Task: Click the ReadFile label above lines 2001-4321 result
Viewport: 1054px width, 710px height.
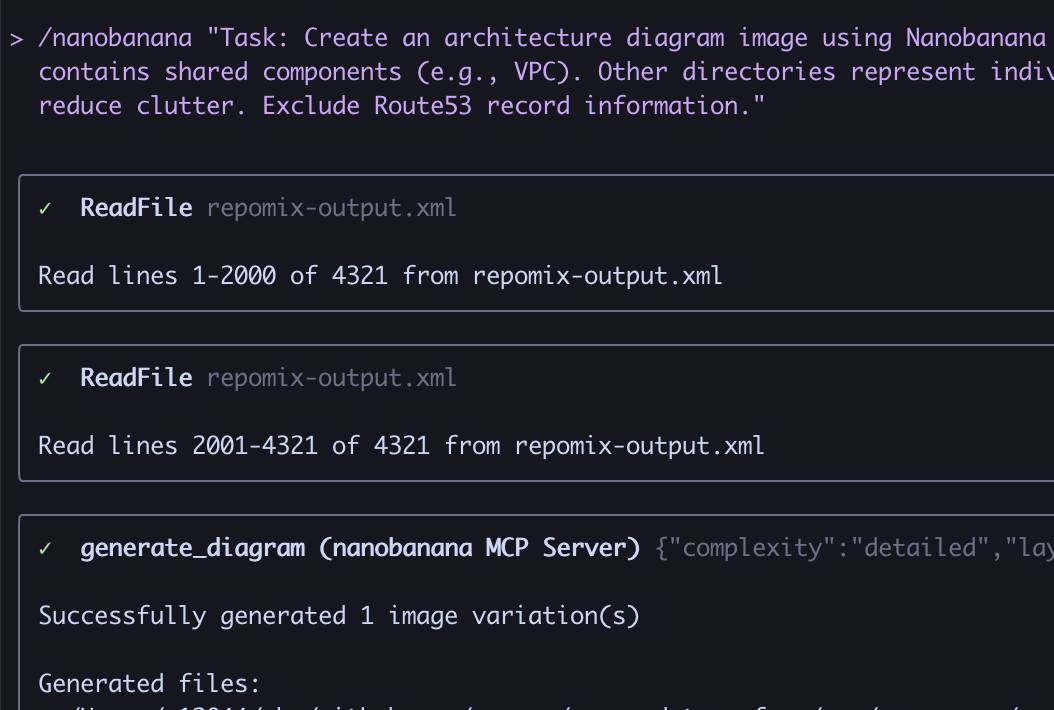Action: click(x=136, y=378)
